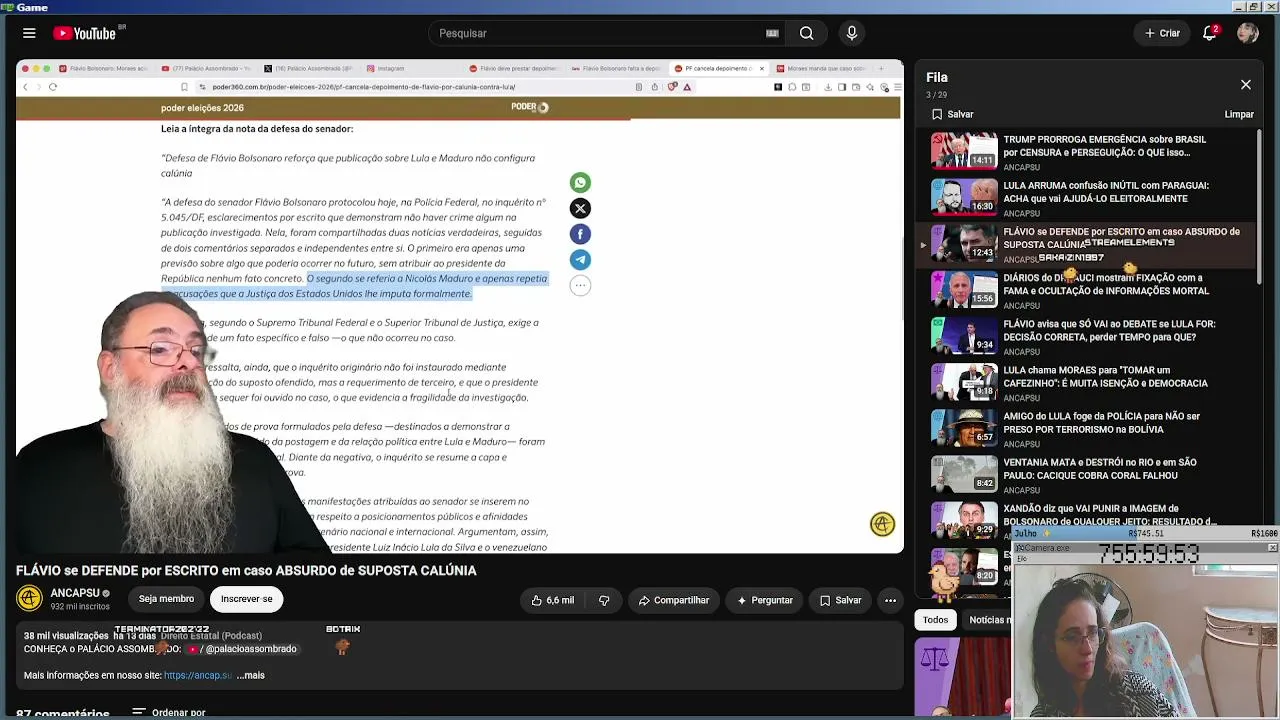Click the 'Direito Estatal (Podcast)' text
Screen dimensions: 1280x720
[211, 636]
